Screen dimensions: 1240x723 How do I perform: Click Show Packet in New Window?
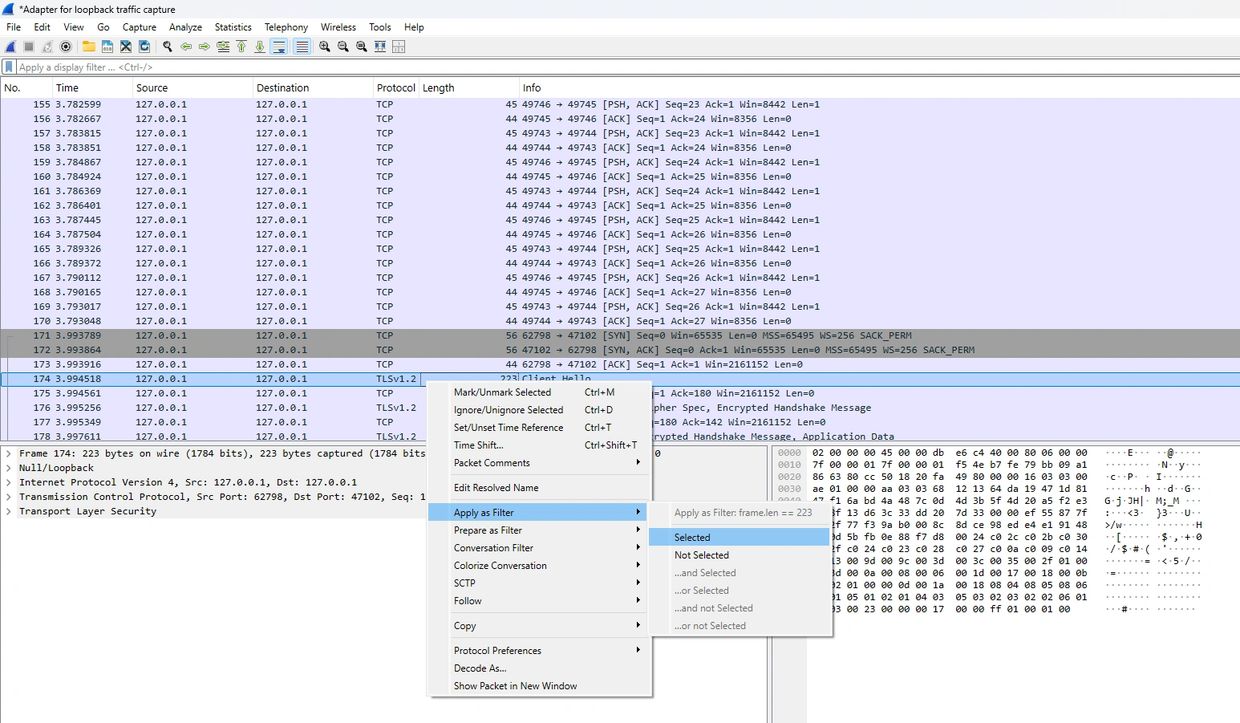[x=515, y=686]
